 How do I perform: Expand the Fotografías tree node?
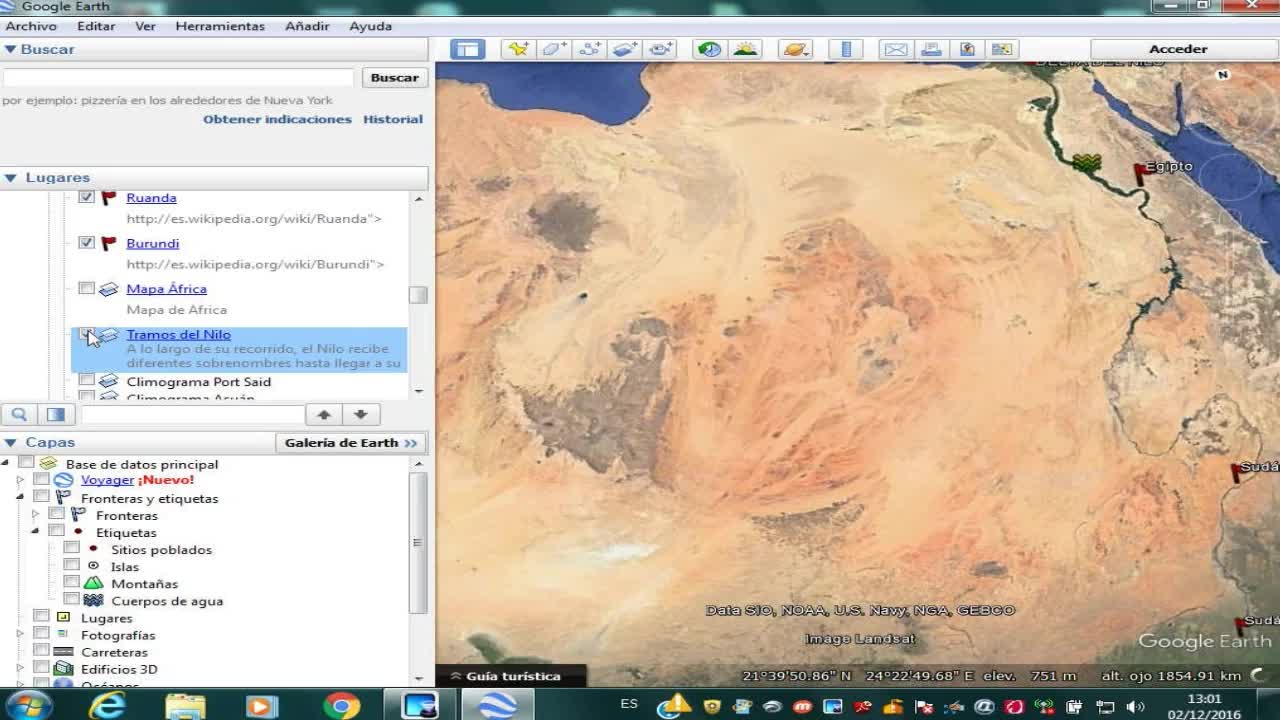(x=20, y=634)
